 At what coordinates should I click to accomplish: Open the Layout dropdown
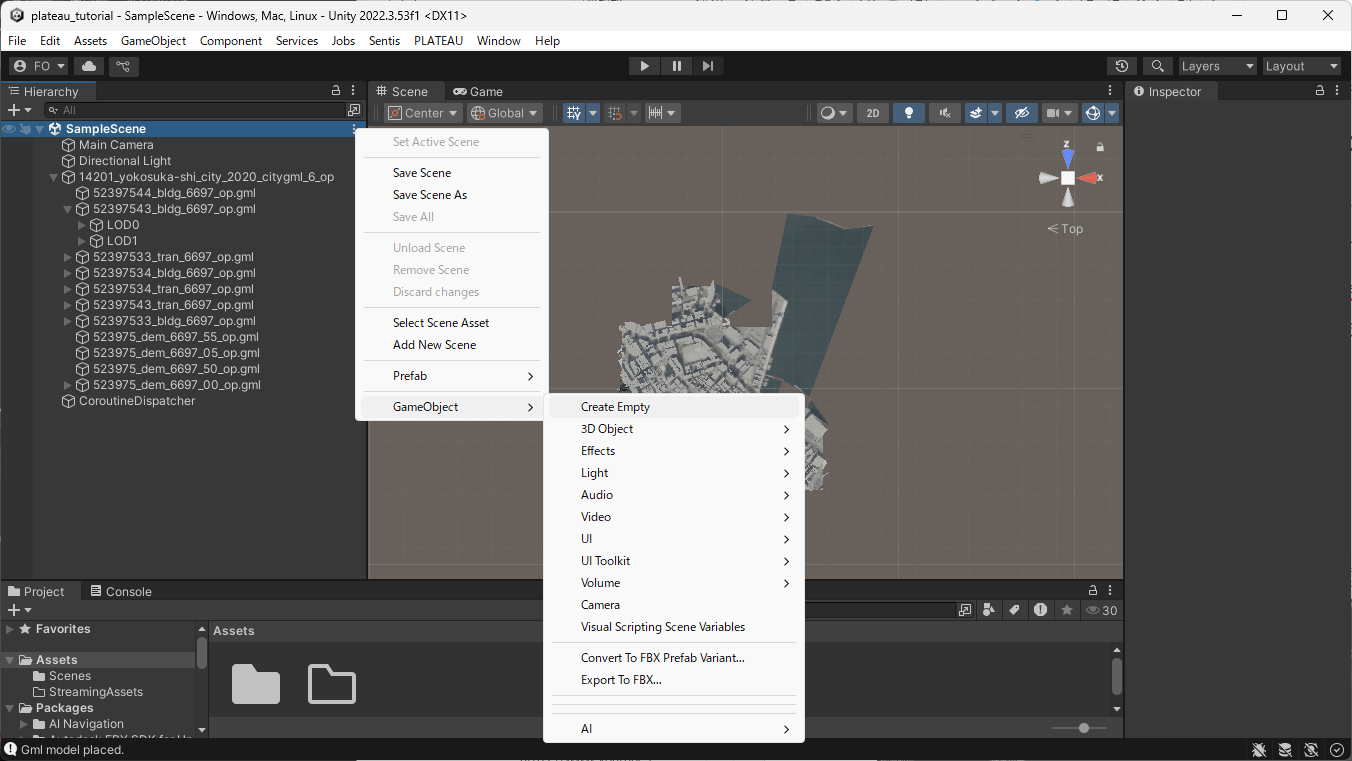pos(1301,66)
